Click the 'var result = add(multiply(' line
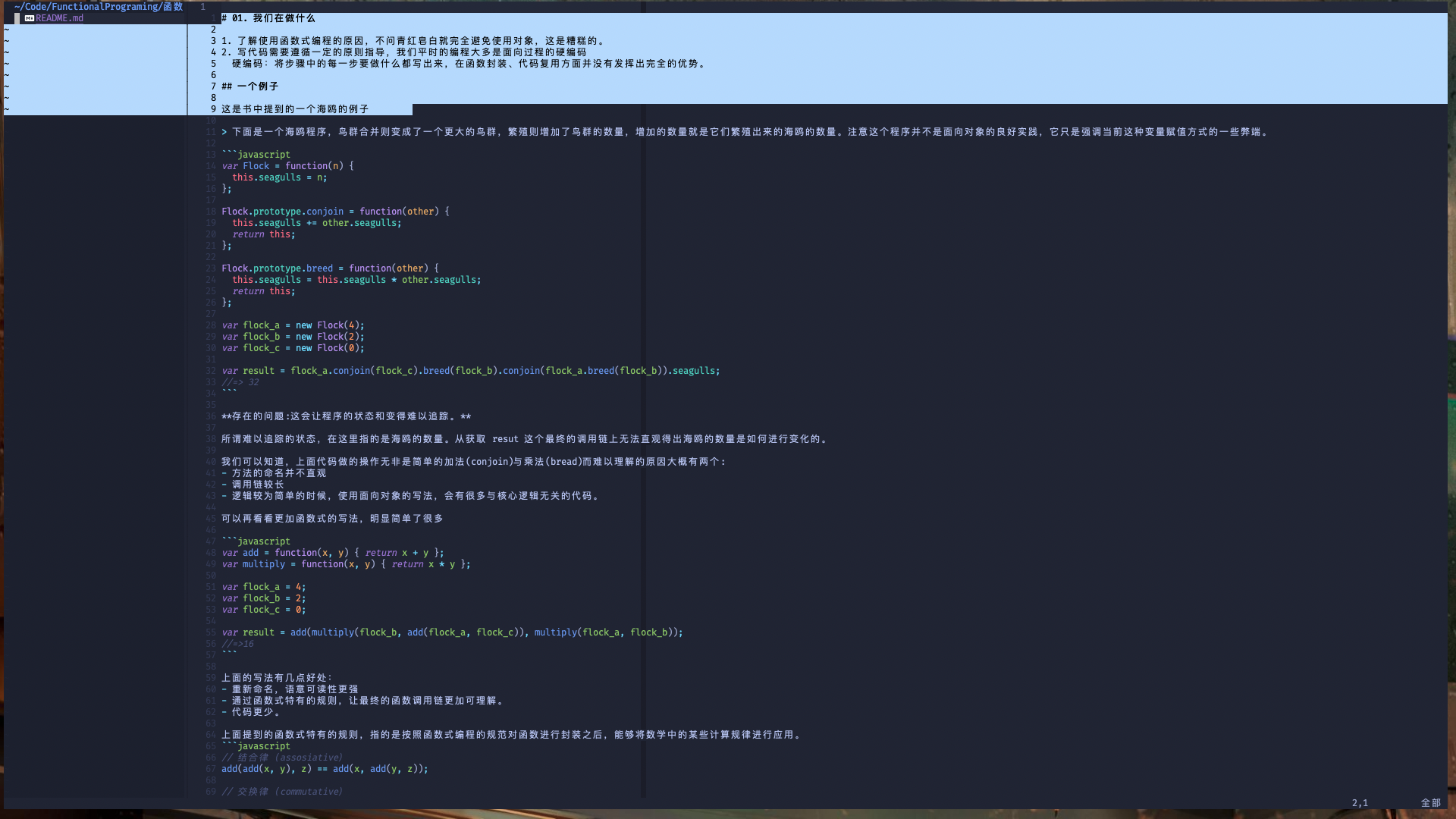This screenshot has width=1456, height=819. click(x=452, y=632)
